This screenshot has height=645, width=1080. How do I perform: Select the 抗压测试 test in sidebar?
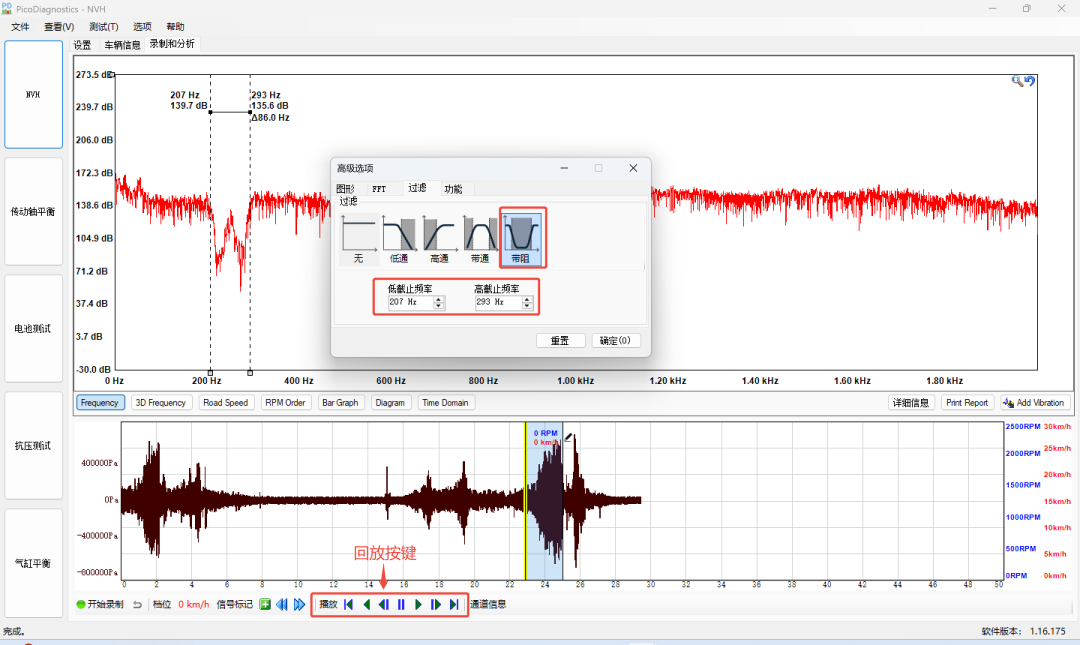coord(33,446)
